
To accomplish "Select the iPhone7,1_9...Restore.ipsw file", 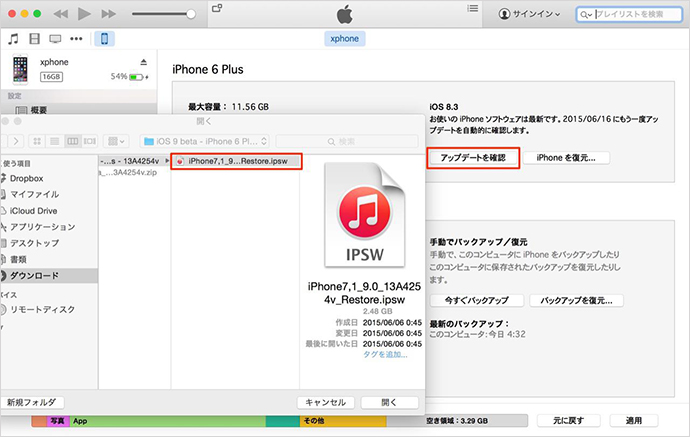I will (236, 161).
